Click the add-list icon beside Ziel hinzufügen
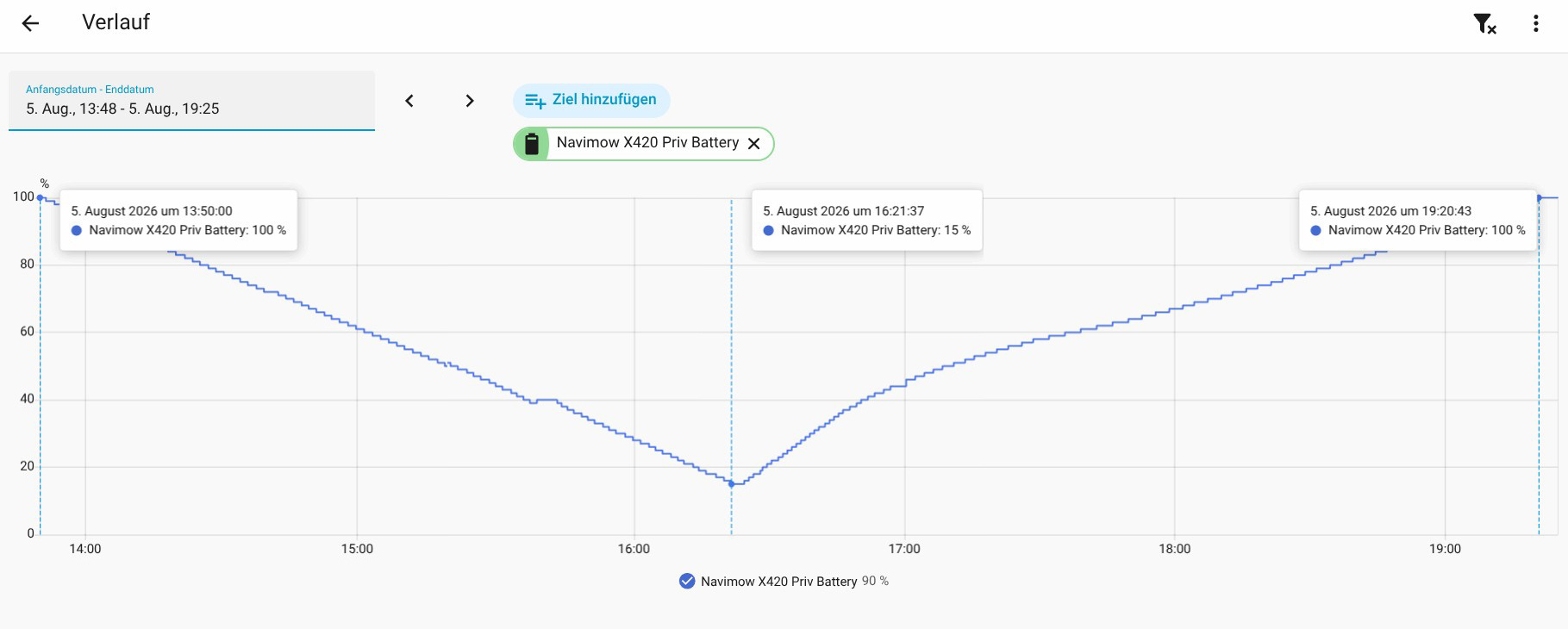The height and width of the screenshot is (629, 1568). click(x=535, y=101)
